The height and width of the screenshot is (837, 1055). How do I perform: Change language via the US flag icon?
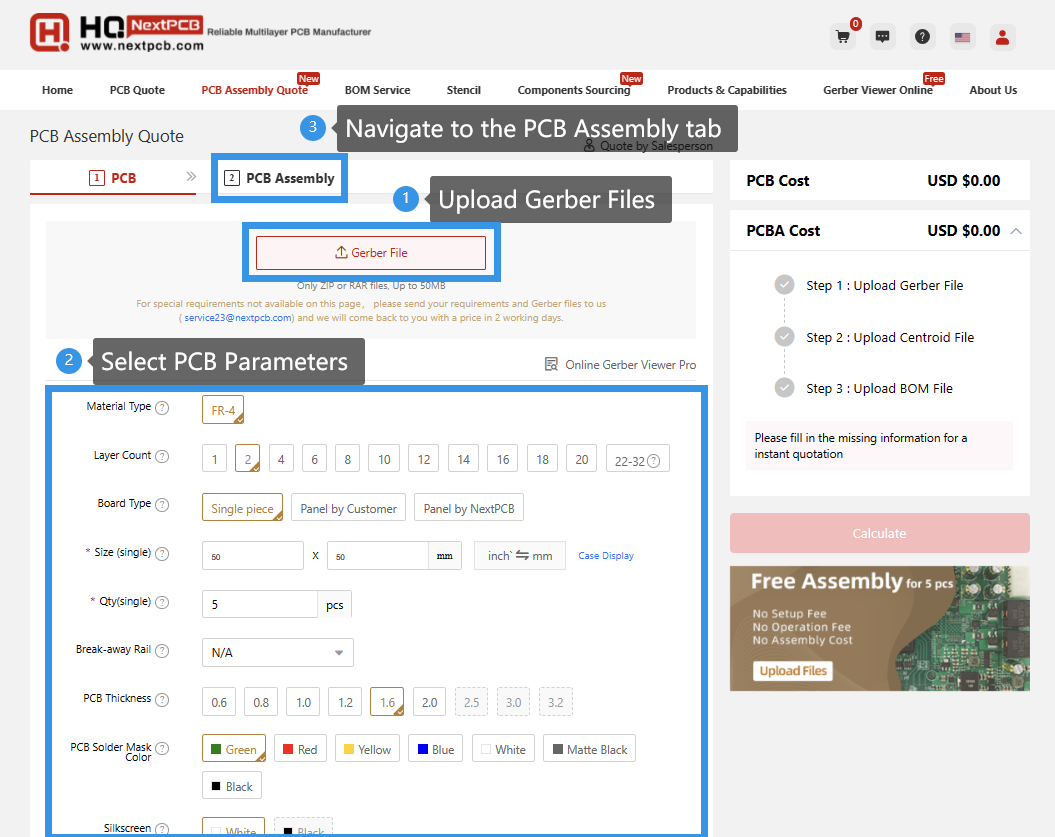pos(962,35)
